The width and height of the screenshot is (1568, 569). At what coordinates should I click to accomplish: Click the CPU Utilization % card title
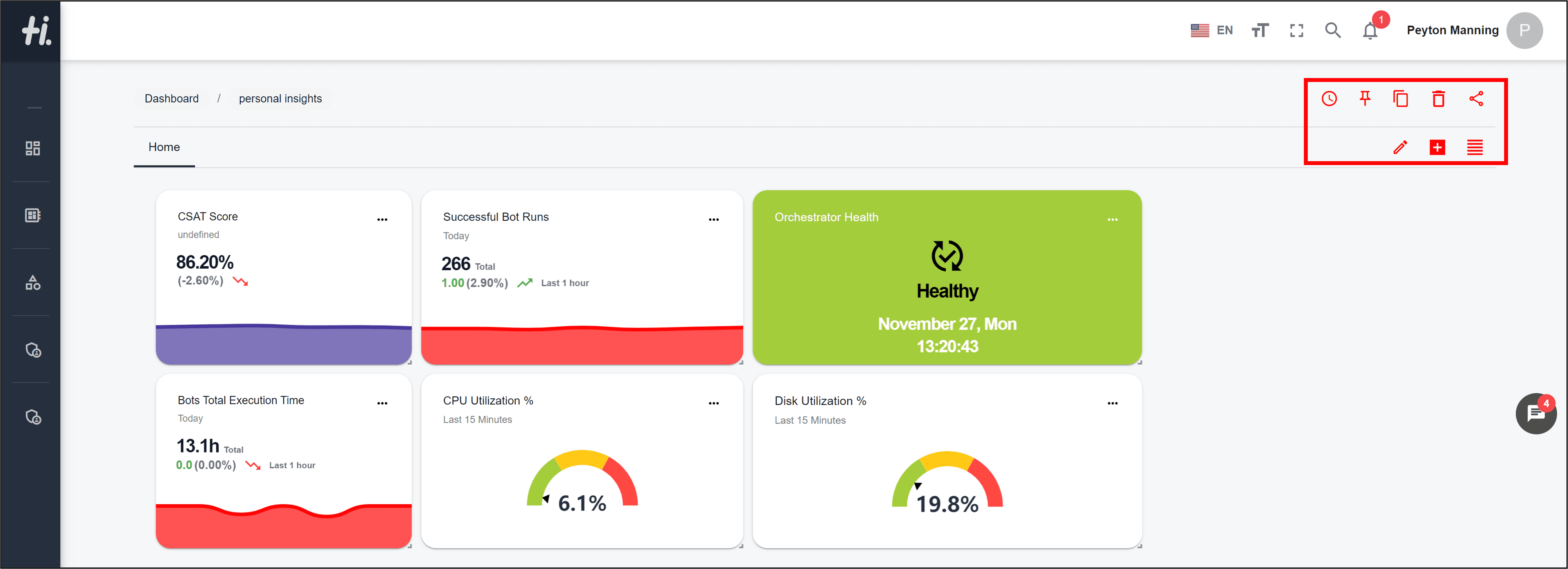pyautogui.click(x=488, y=400)
